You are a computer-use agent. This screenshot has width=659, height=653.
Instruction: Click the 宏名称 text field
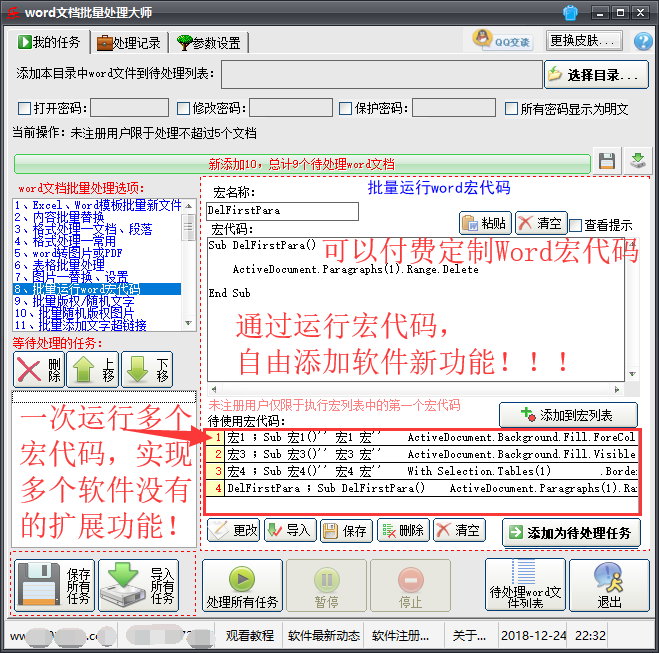pos(281,211)
